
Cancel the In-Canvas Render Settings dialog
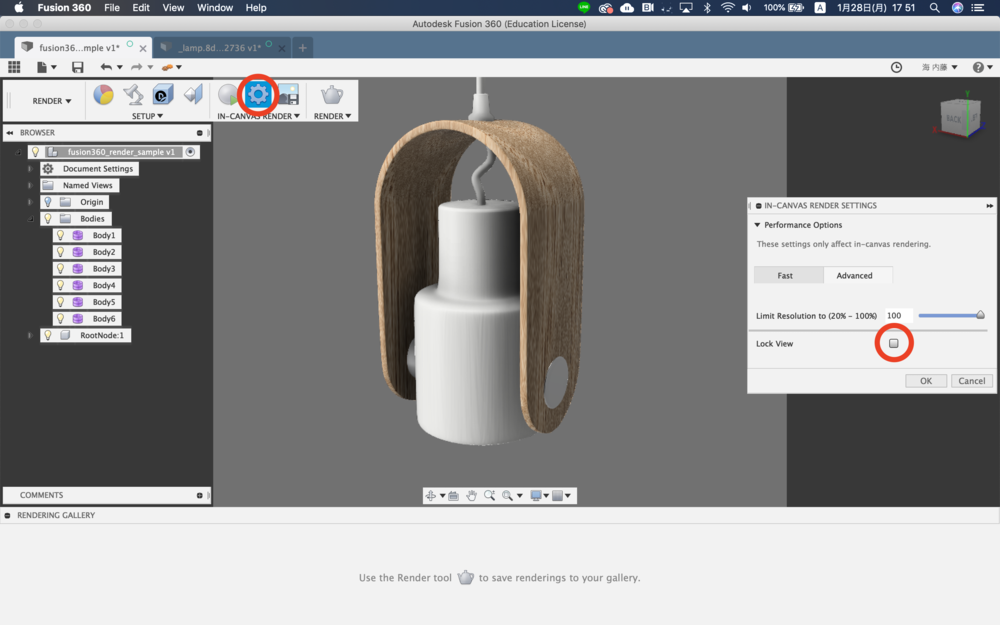pos(971,381)
